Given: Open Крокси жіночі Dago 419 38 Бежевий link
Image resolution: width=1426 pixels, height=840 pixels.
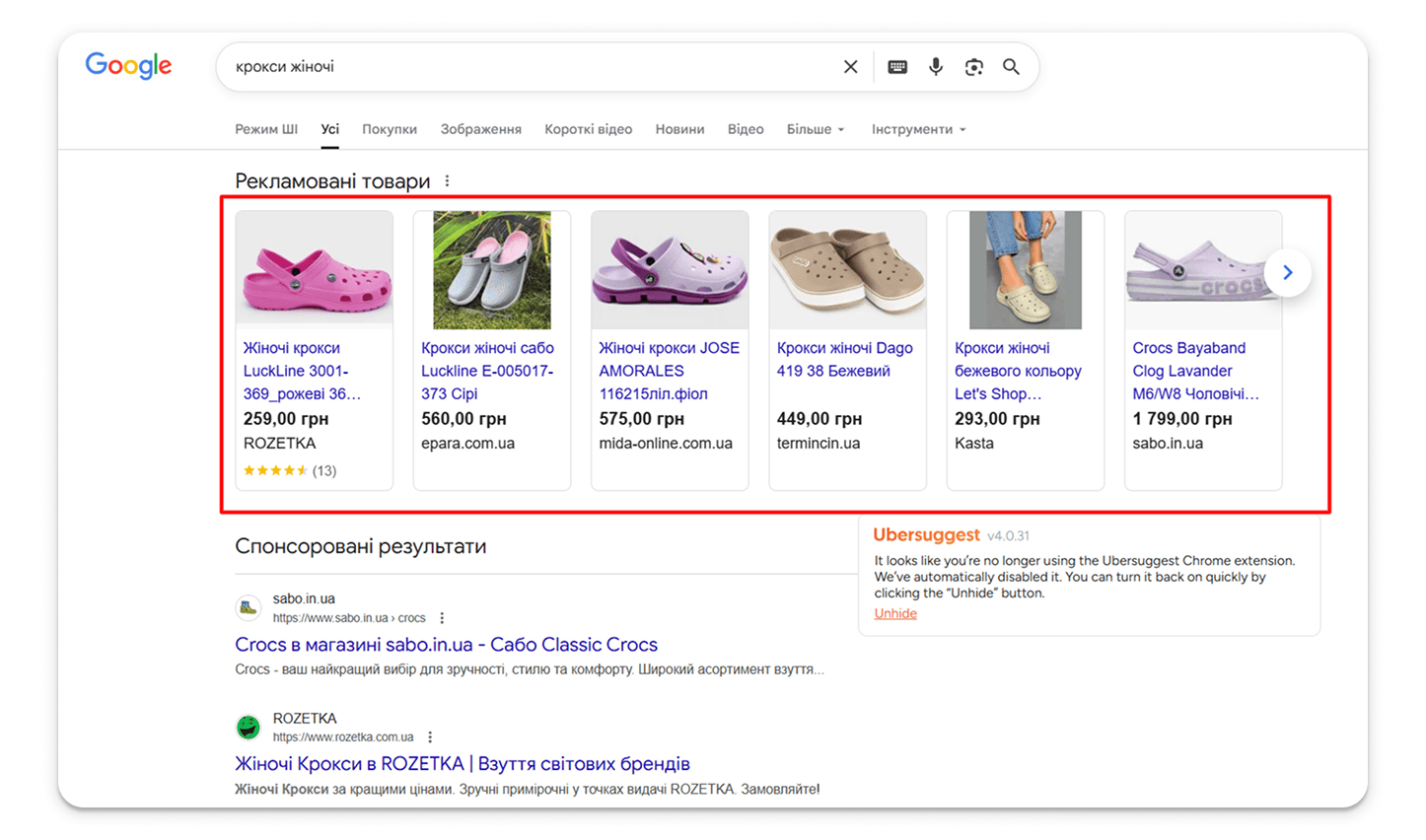Looking at the screenshot, I should point(845,360).
